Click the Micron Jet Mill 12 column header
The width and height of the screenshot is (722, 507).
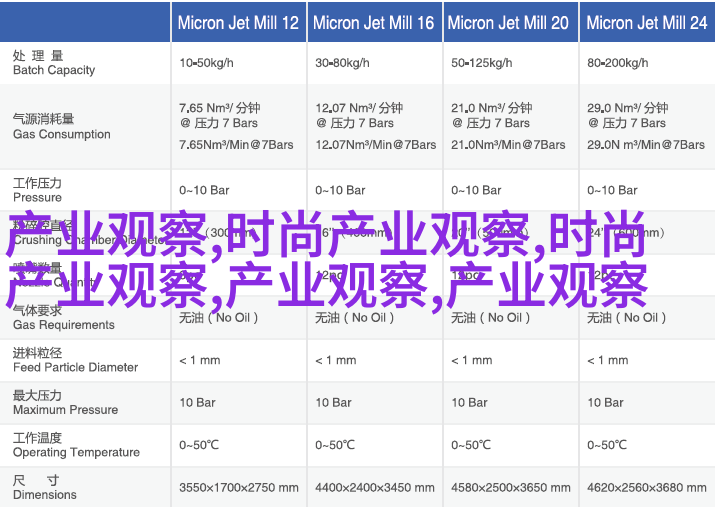click(x=239, y=23)
